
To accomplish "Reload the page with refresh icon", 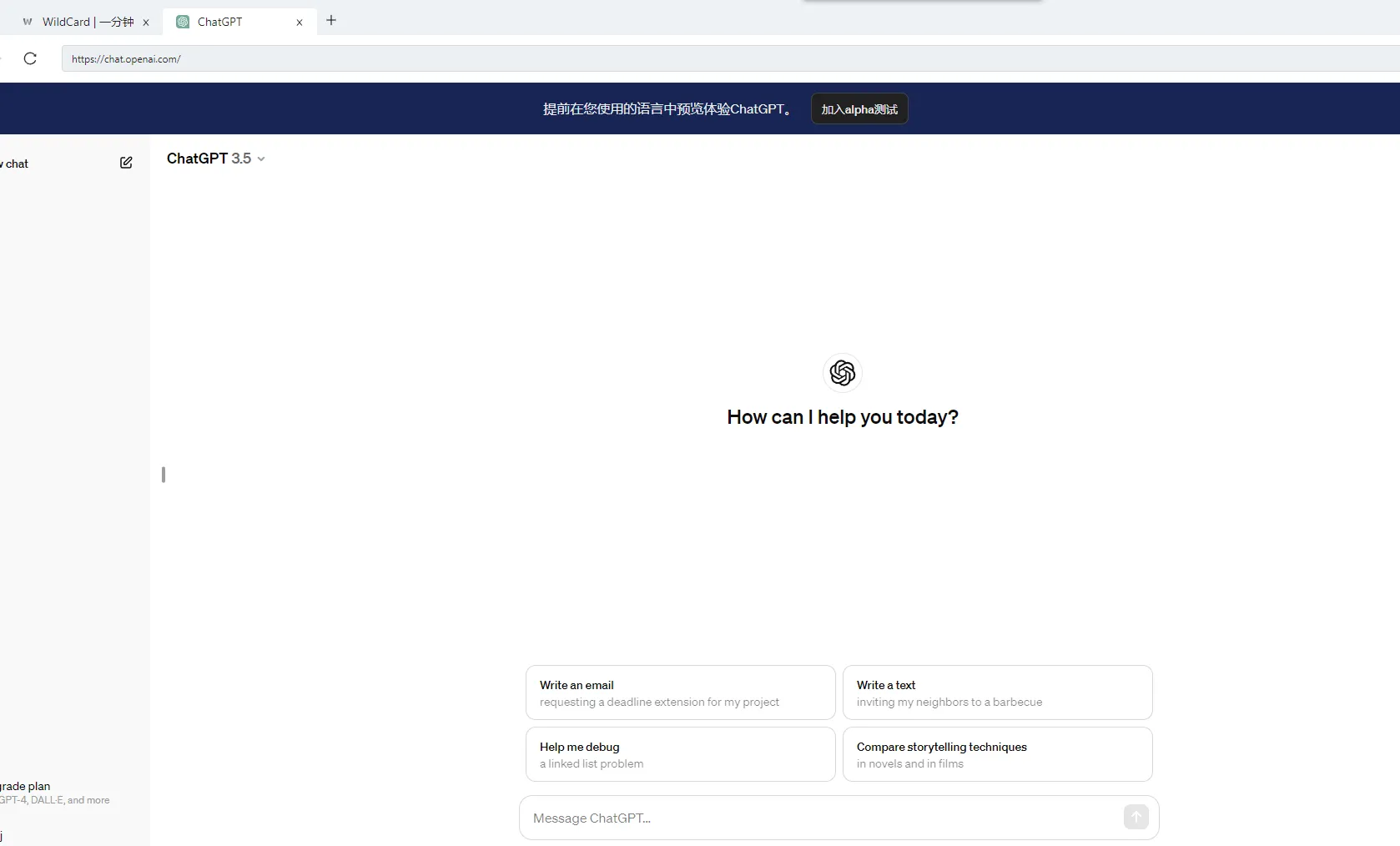I will tap(30, 58).
